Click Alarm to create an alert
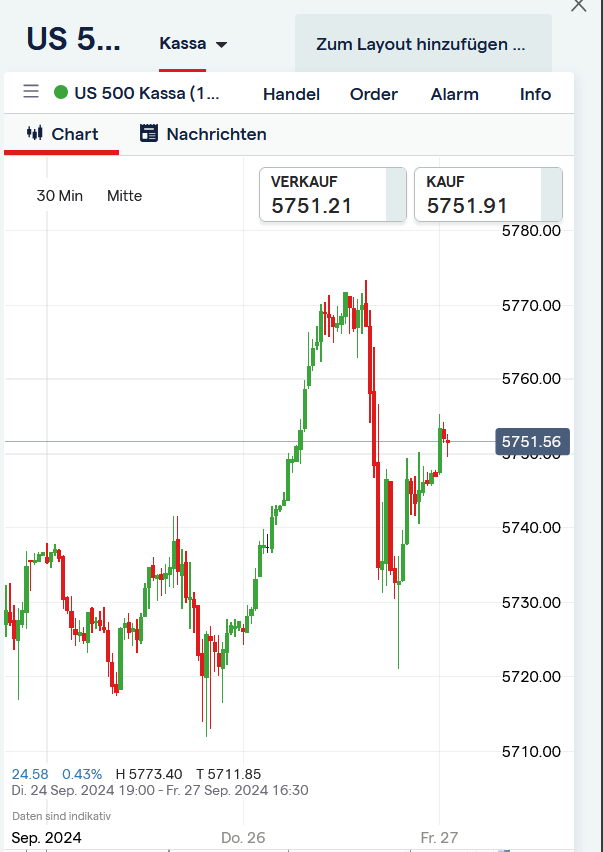The width and height of the screenshot is (603, 852). point(454,93)
